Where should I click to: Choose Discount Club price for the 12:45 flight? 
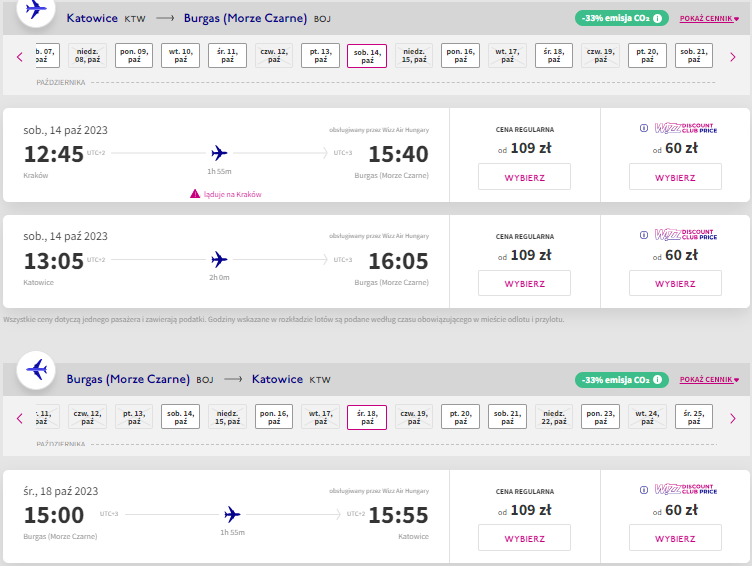pos(675,177)
